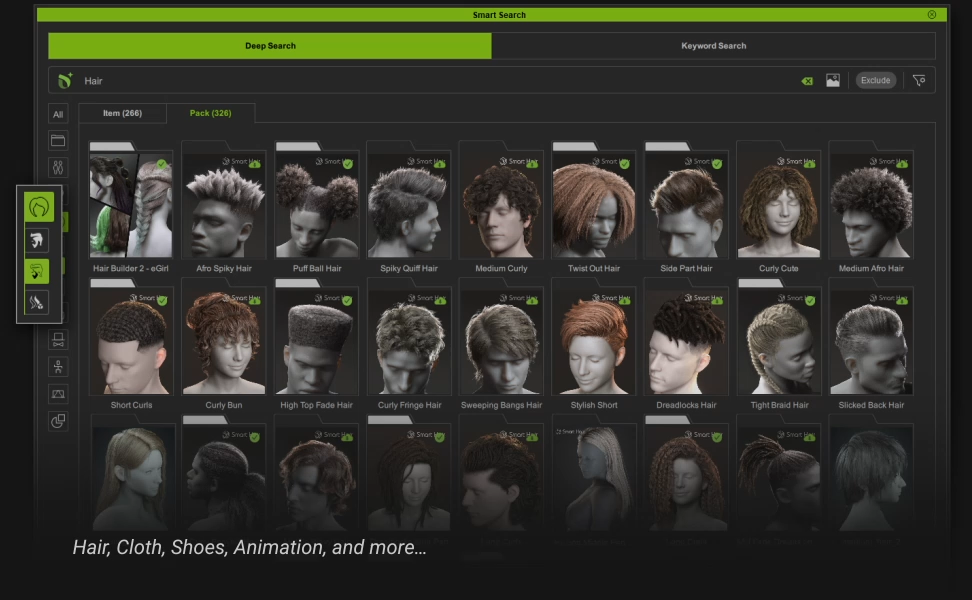Click the bottom razor icon in the flyout panel
Viewport: 972px width, 600px height.
[x=38, y=302]
